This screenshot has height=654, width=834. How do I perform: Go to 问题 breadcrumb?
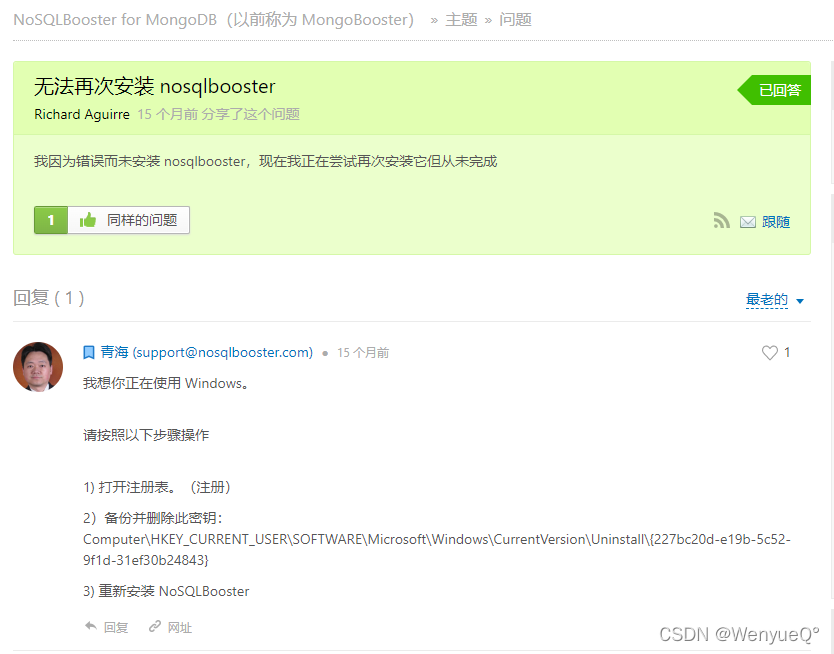[x=515, y=20]
